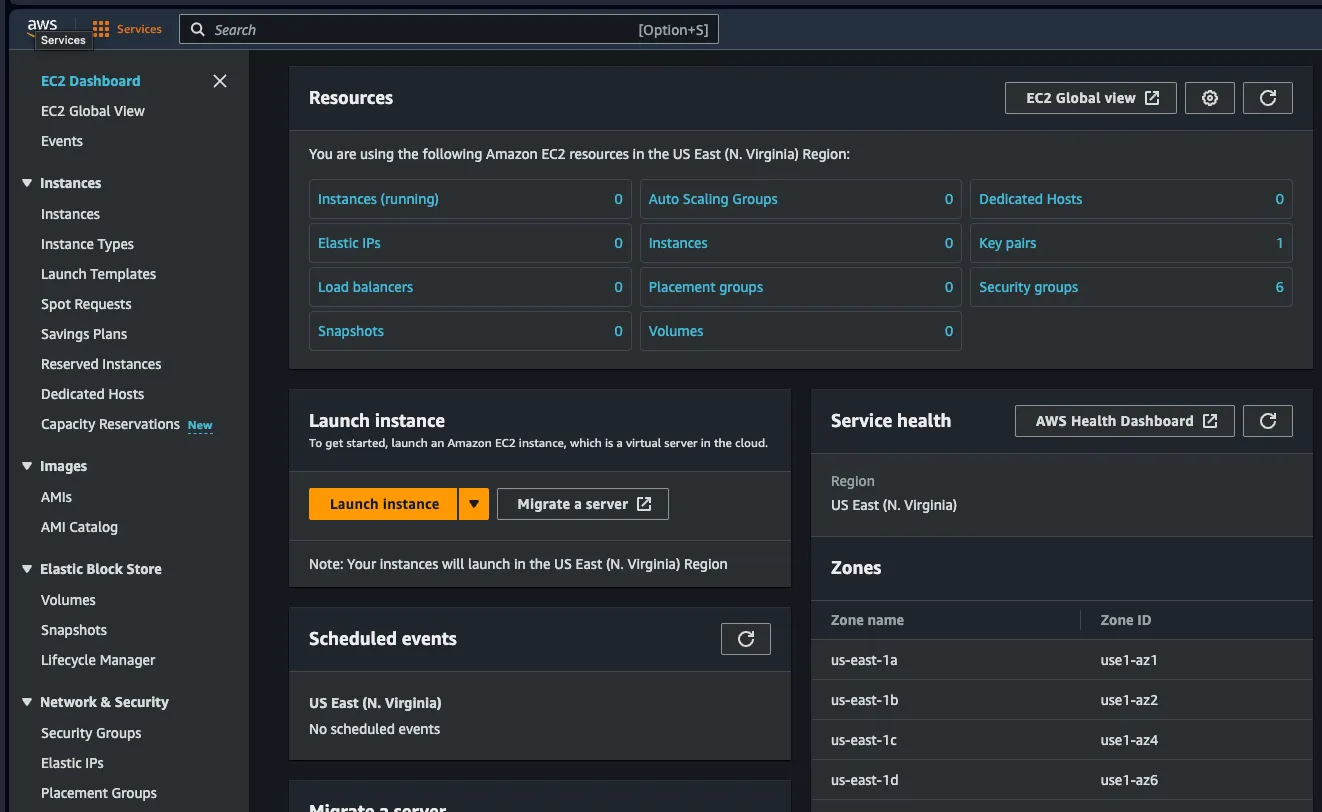Open Security Groups in sidebar

click(x=91, y=733)
